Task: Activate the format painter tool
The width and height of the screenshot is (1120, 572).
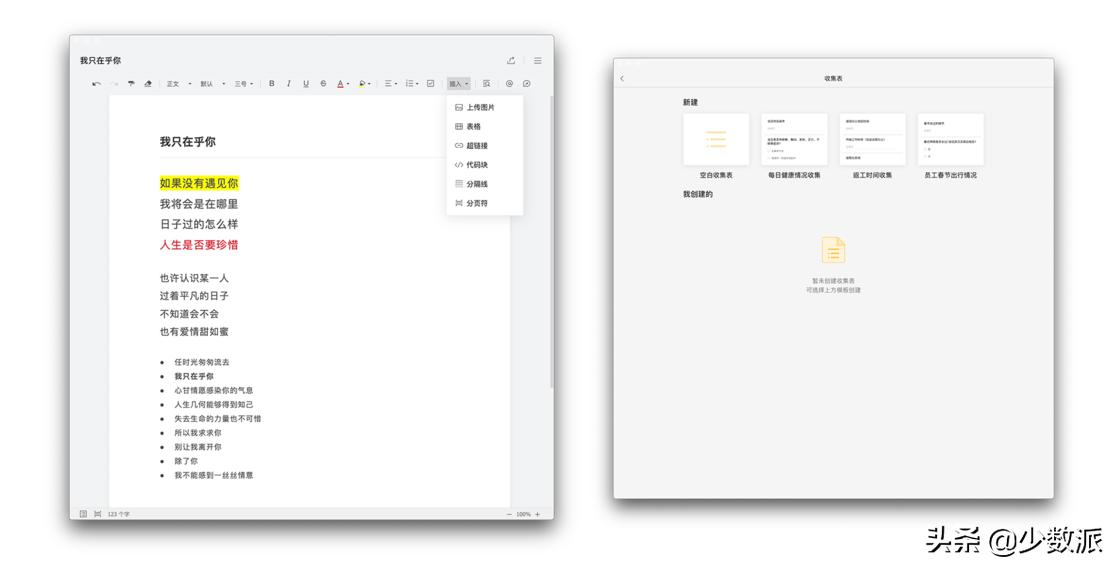Action: [x=131, y=84]
